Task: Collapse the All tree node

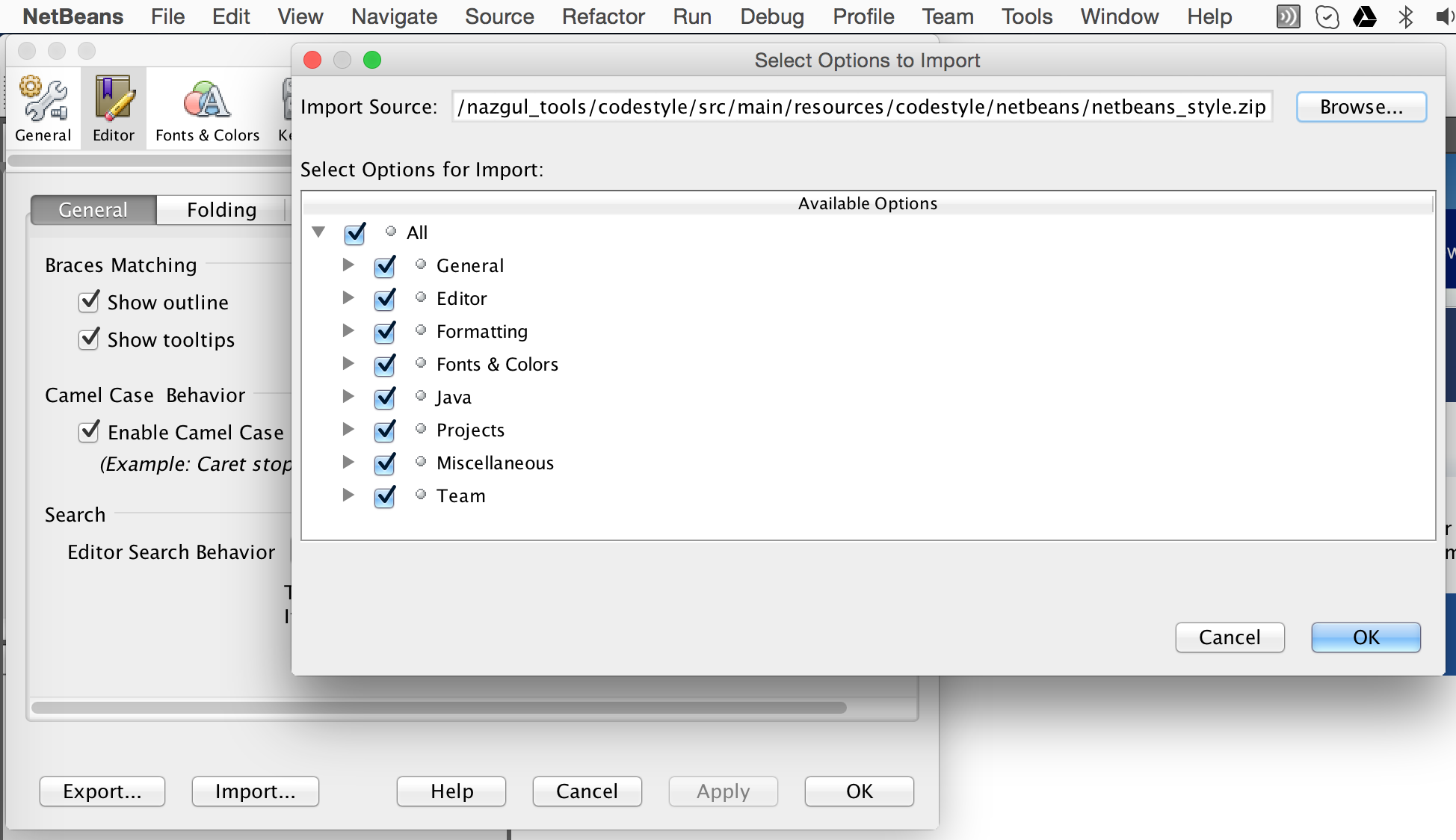Action: click(318, 232)
